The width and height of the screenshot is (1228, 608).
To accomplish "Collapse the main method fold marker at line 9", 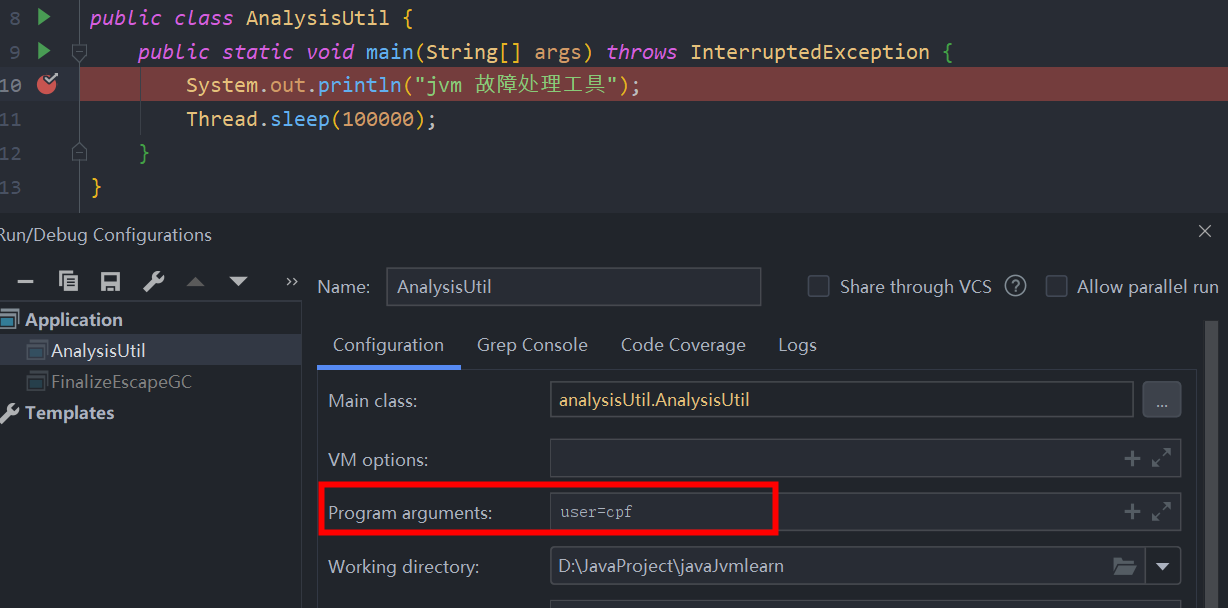I will (80, 51).
